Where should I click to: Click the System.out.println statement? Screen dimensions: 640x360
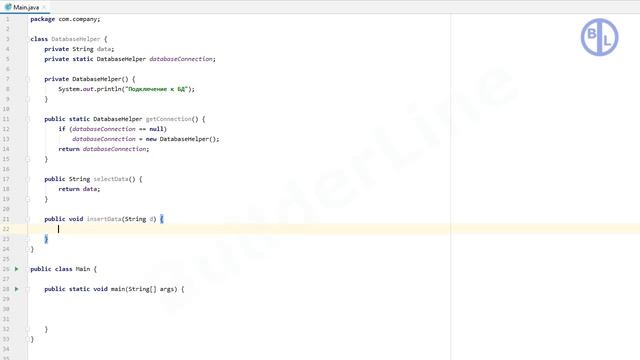point(127,89)
